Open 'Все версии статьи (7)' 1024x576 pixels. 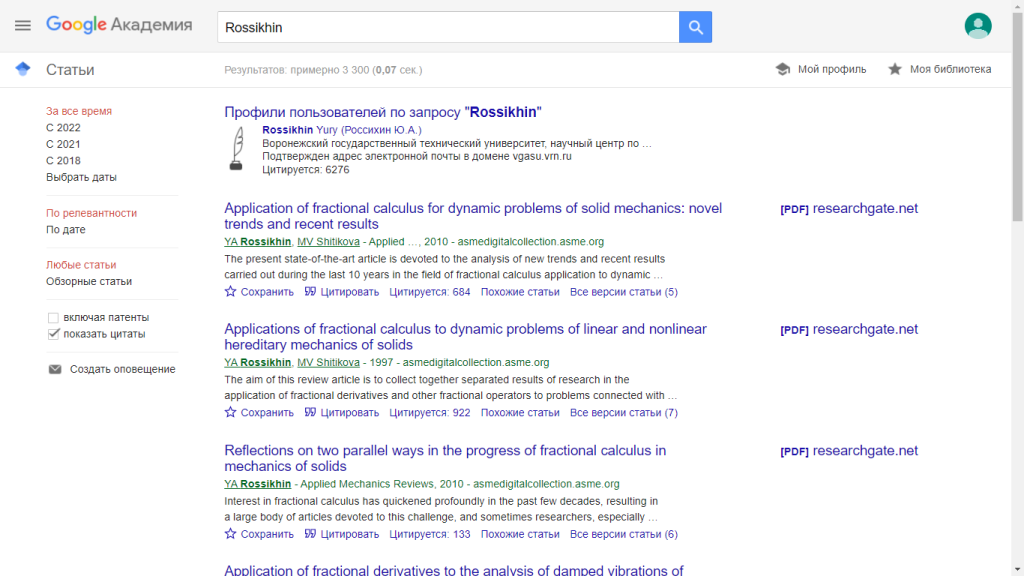624,413
